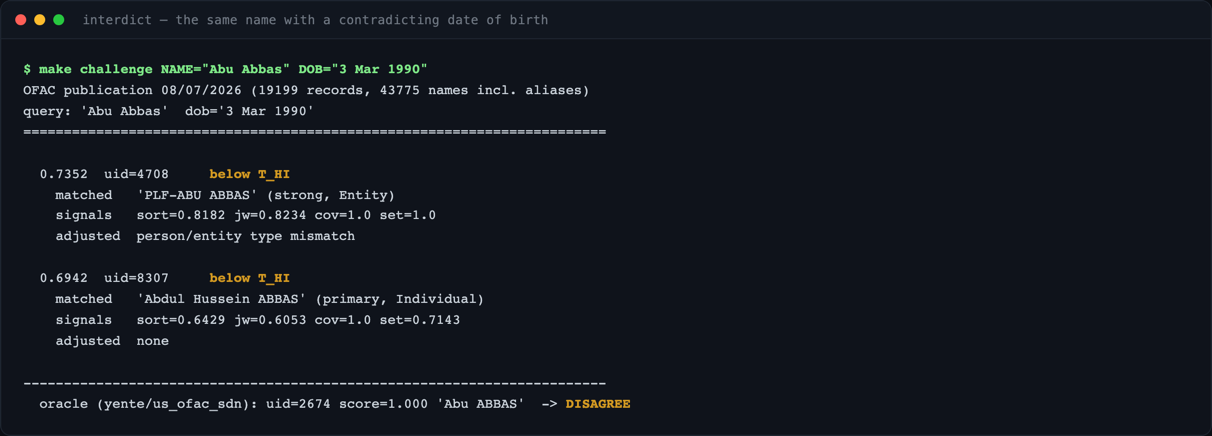Minimize window using yellow traffic light
The image size is (1212, 436).
(x=40, y=20)
